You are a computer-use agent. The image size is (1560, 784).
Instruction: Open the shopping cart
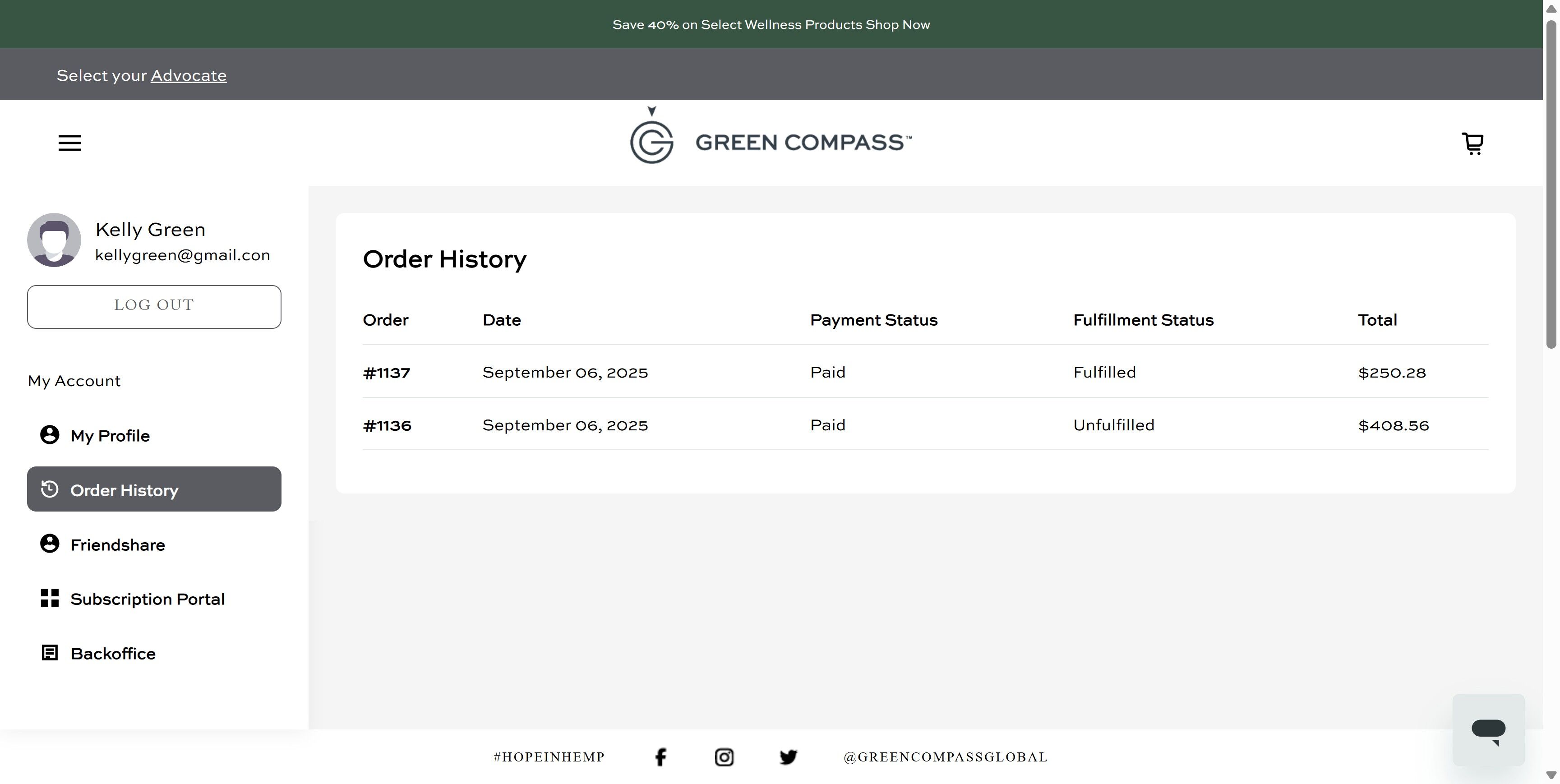[x=1472, y=143]
